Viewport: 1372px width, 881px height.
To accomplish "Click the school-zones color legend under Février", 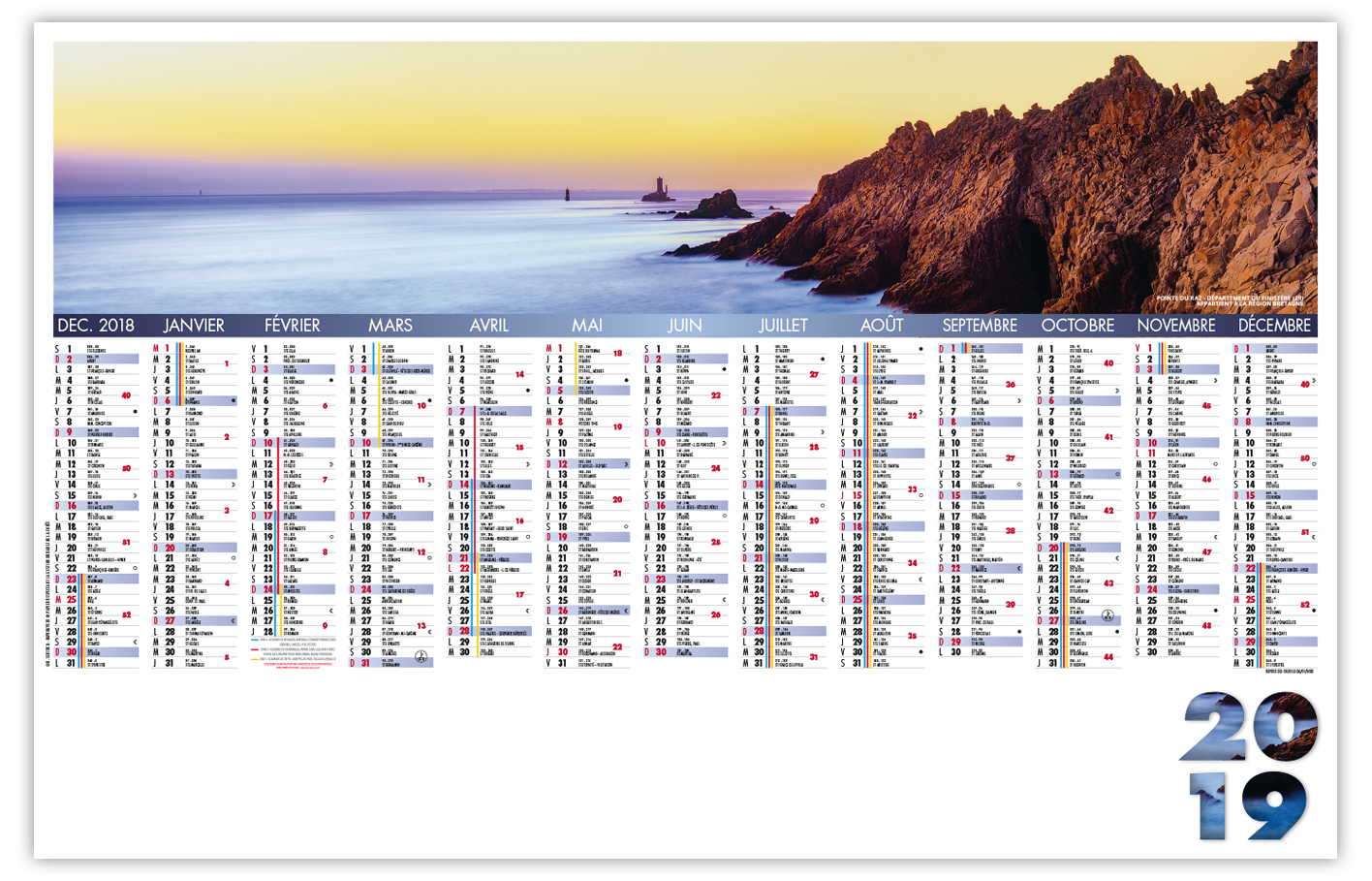I will (x=292, y=653).
